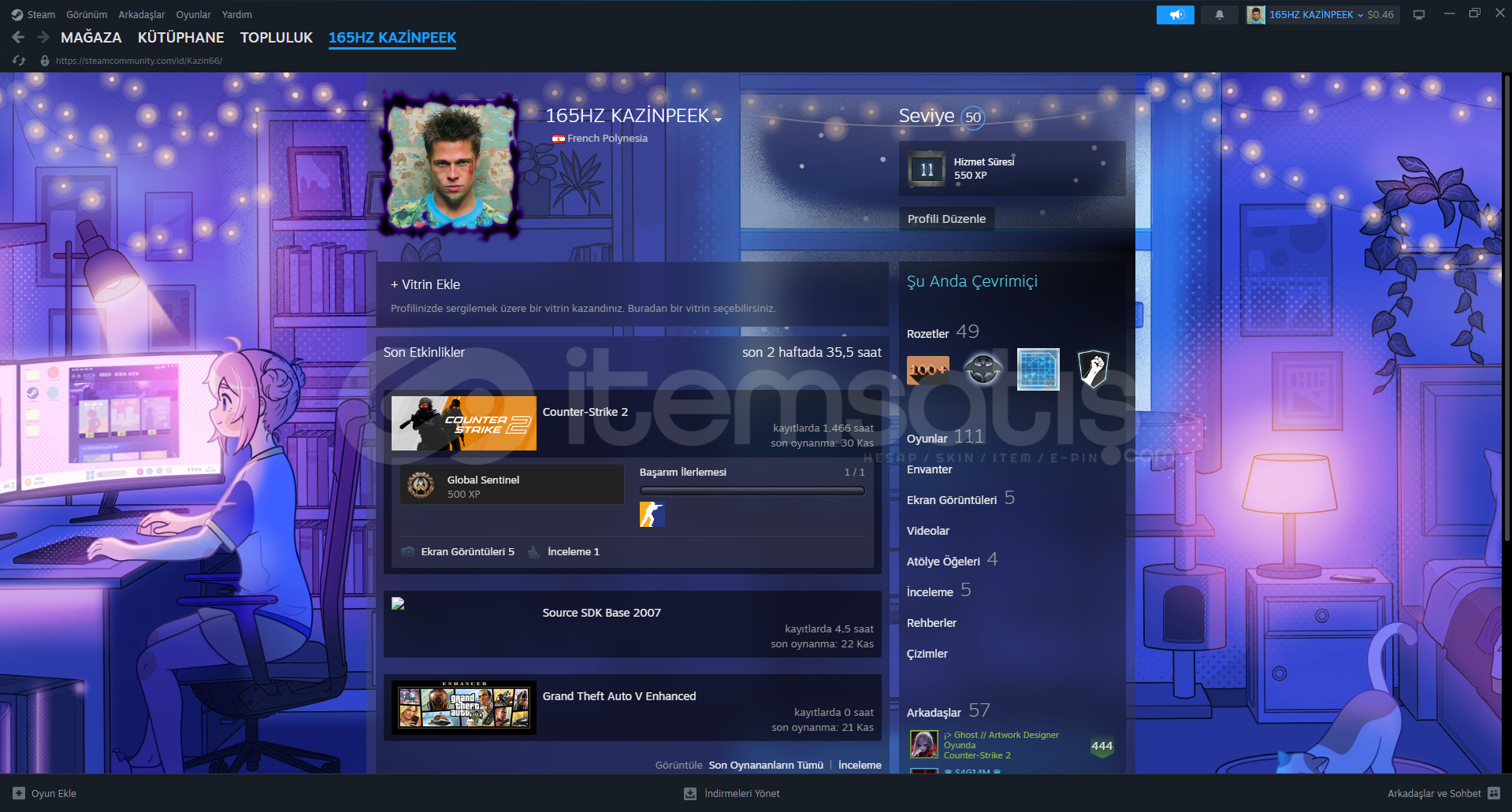Open the Görünüm menu

click(87, 14)
